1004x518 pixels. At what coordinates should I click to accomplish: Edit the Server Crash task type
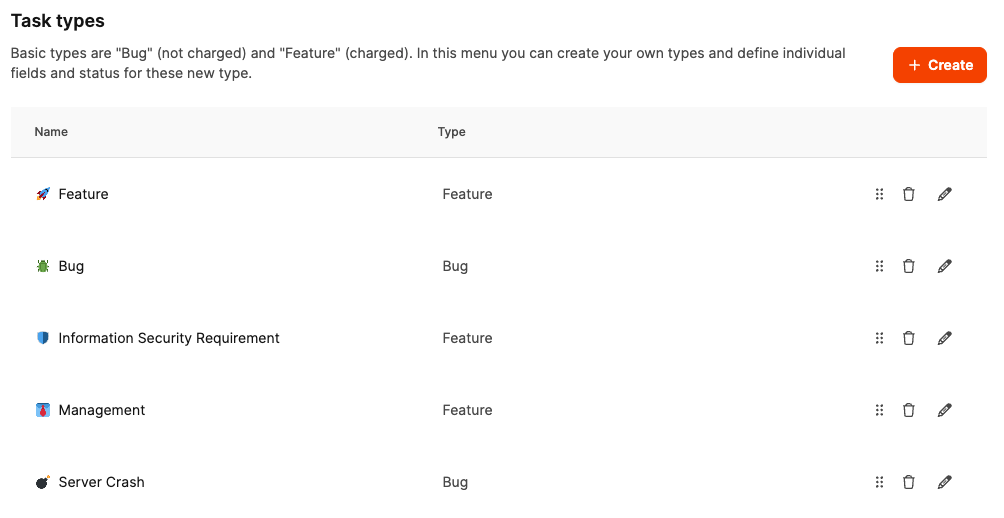(944, 482)
